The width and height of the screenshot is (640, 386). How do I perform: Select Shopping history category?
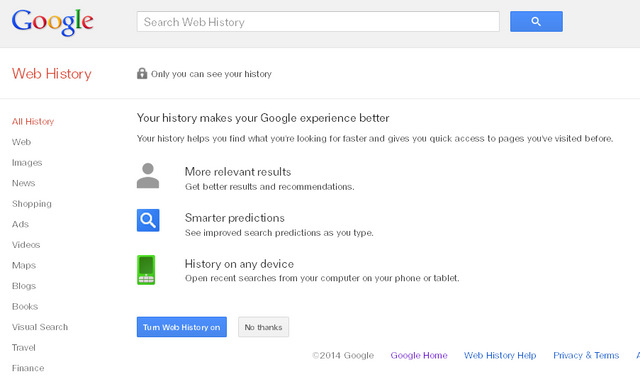31,204
